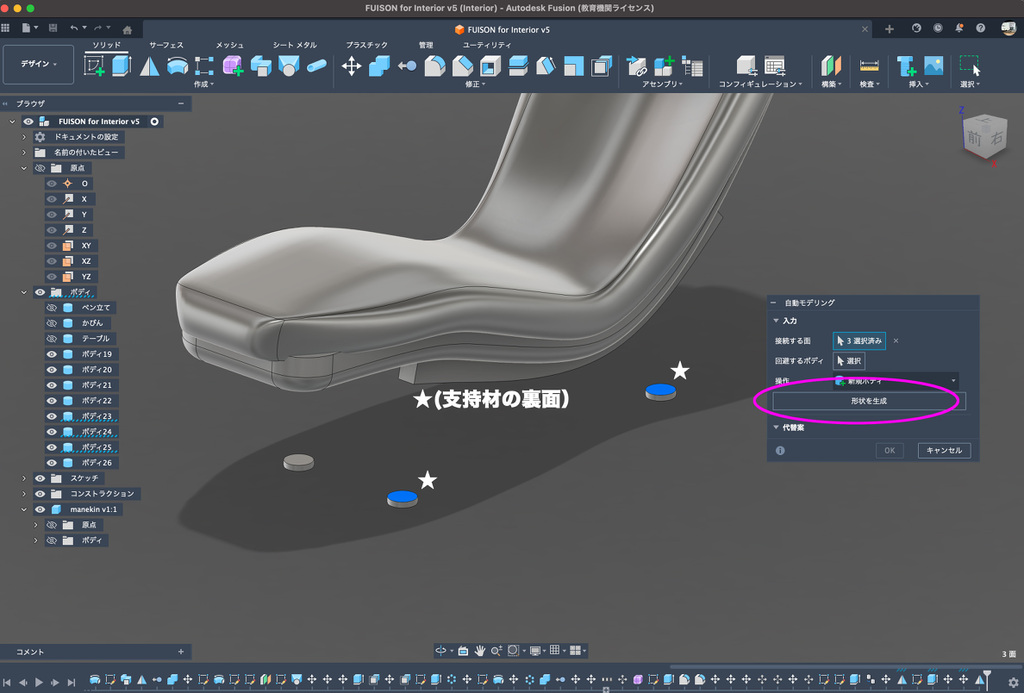
Task: Open the 操作 dropdown showing 新規ボディ
Action: [x=895, y=381]
